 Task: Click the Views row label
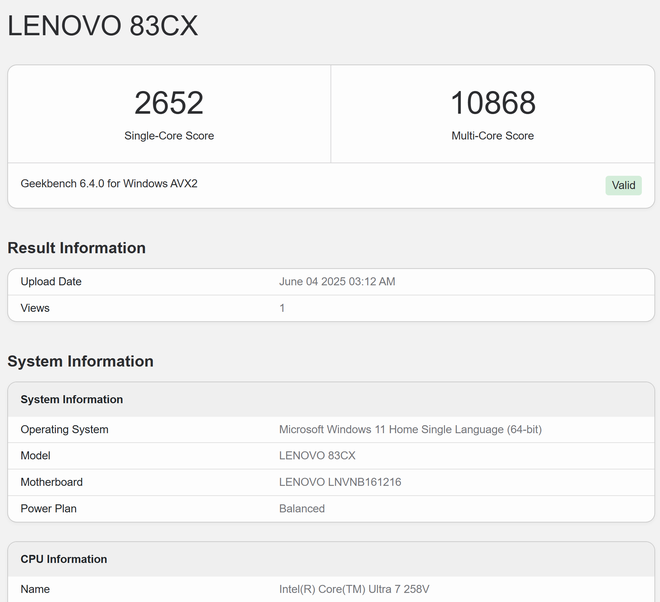pyautogui.click(x=35, y=308)
